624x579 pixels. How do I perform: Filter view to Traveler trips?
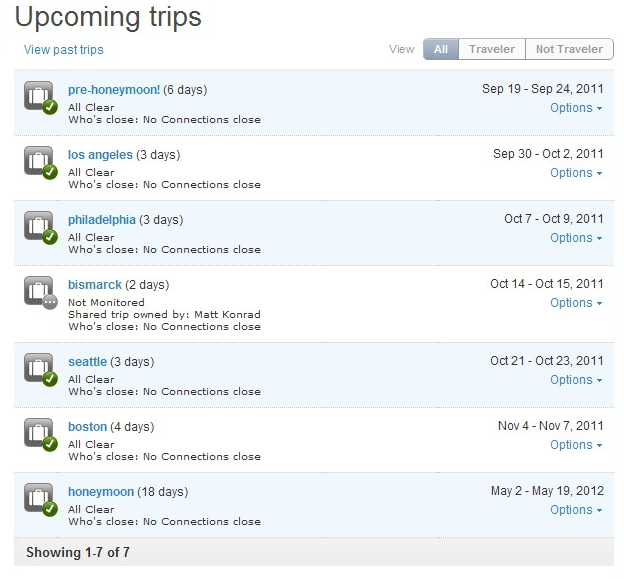tap(492, 49)
